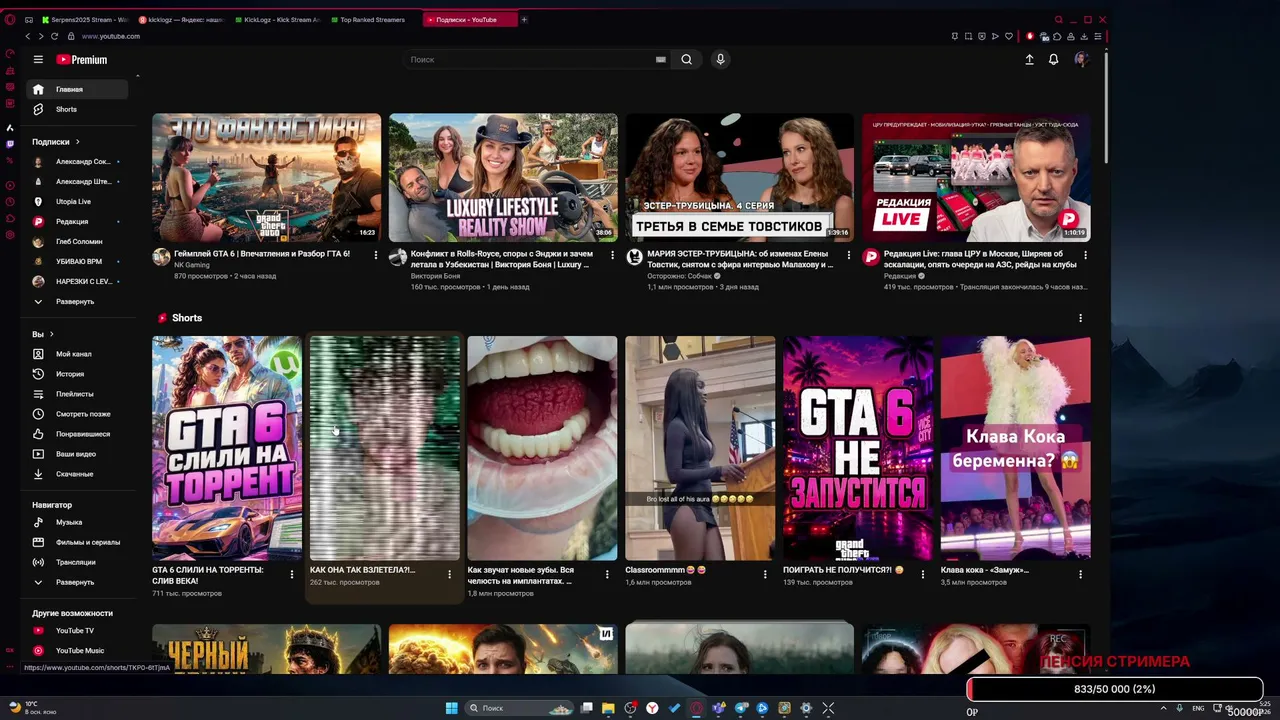Open Понравившиеся in the sidebar
Screen dimensions: 1280x720
click(77, 434)
